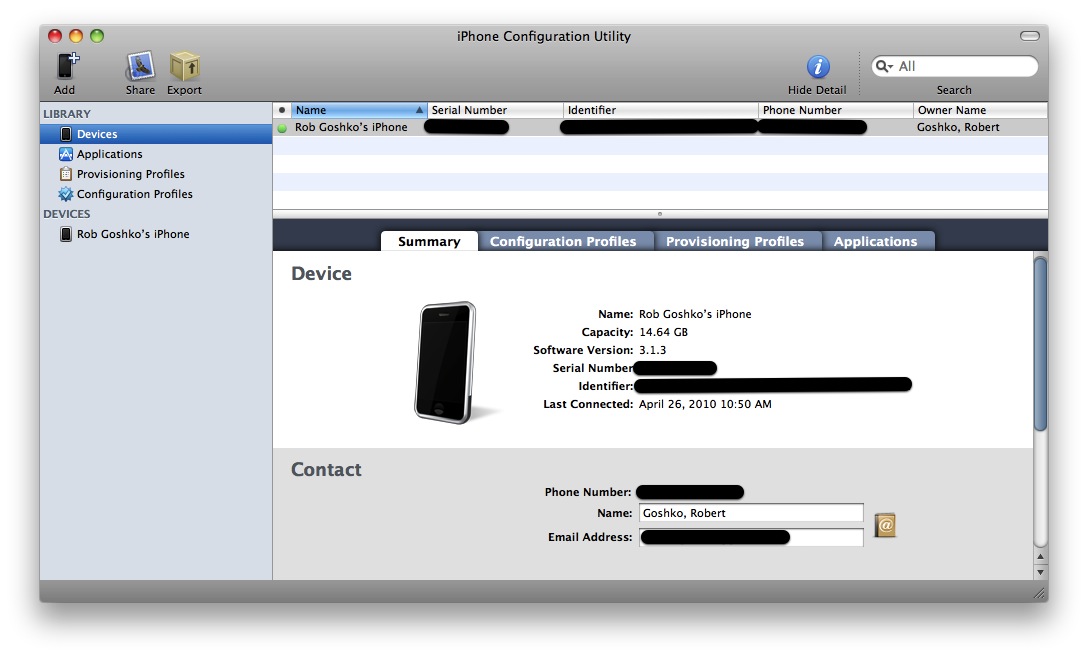Click the toolbar toggle pill button
Image resolution: width=1088 pixels, height=657 pixels.
point(1030,36)
